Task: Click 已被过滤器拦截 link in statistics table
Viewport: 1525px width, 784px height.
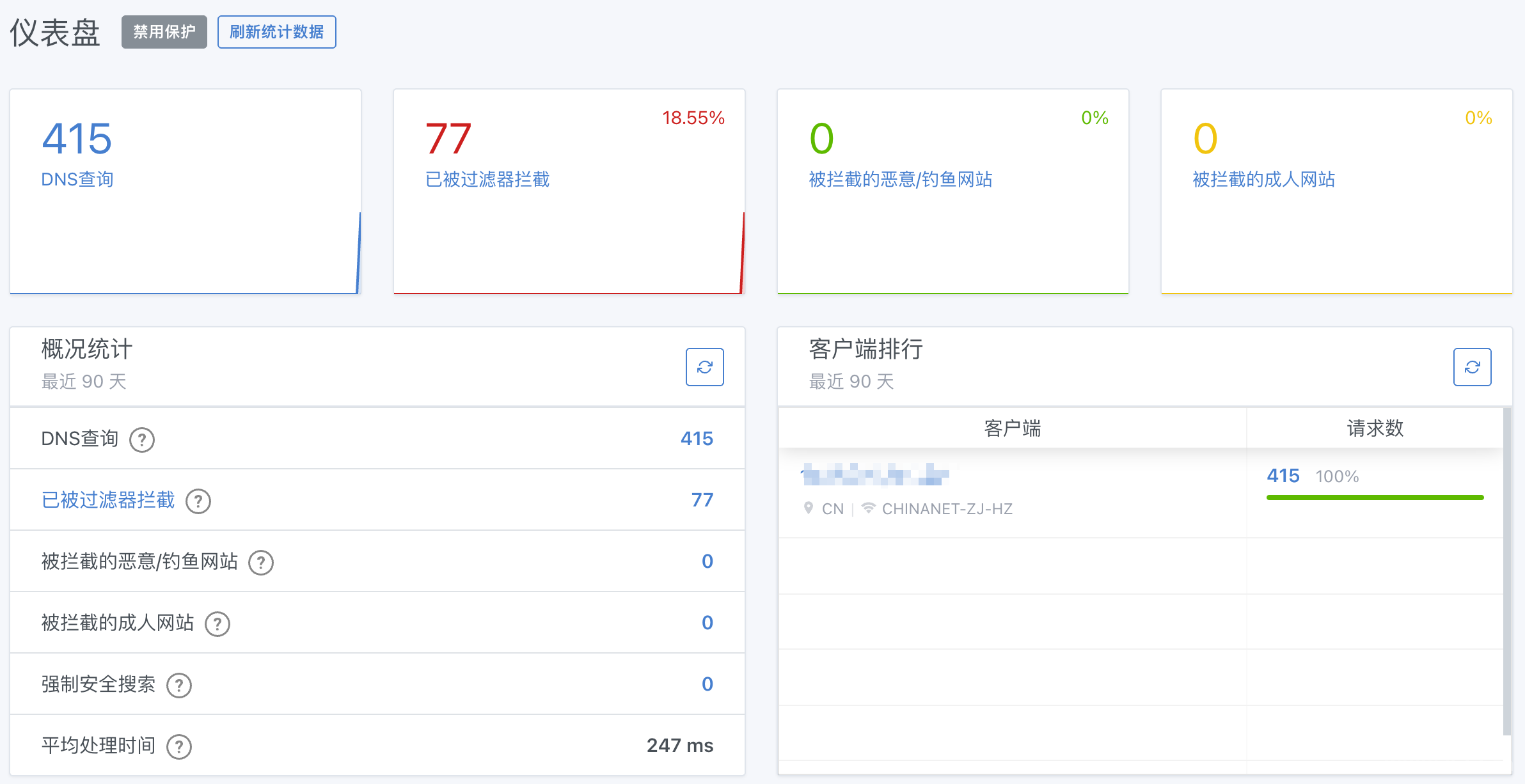Action: 108,500
